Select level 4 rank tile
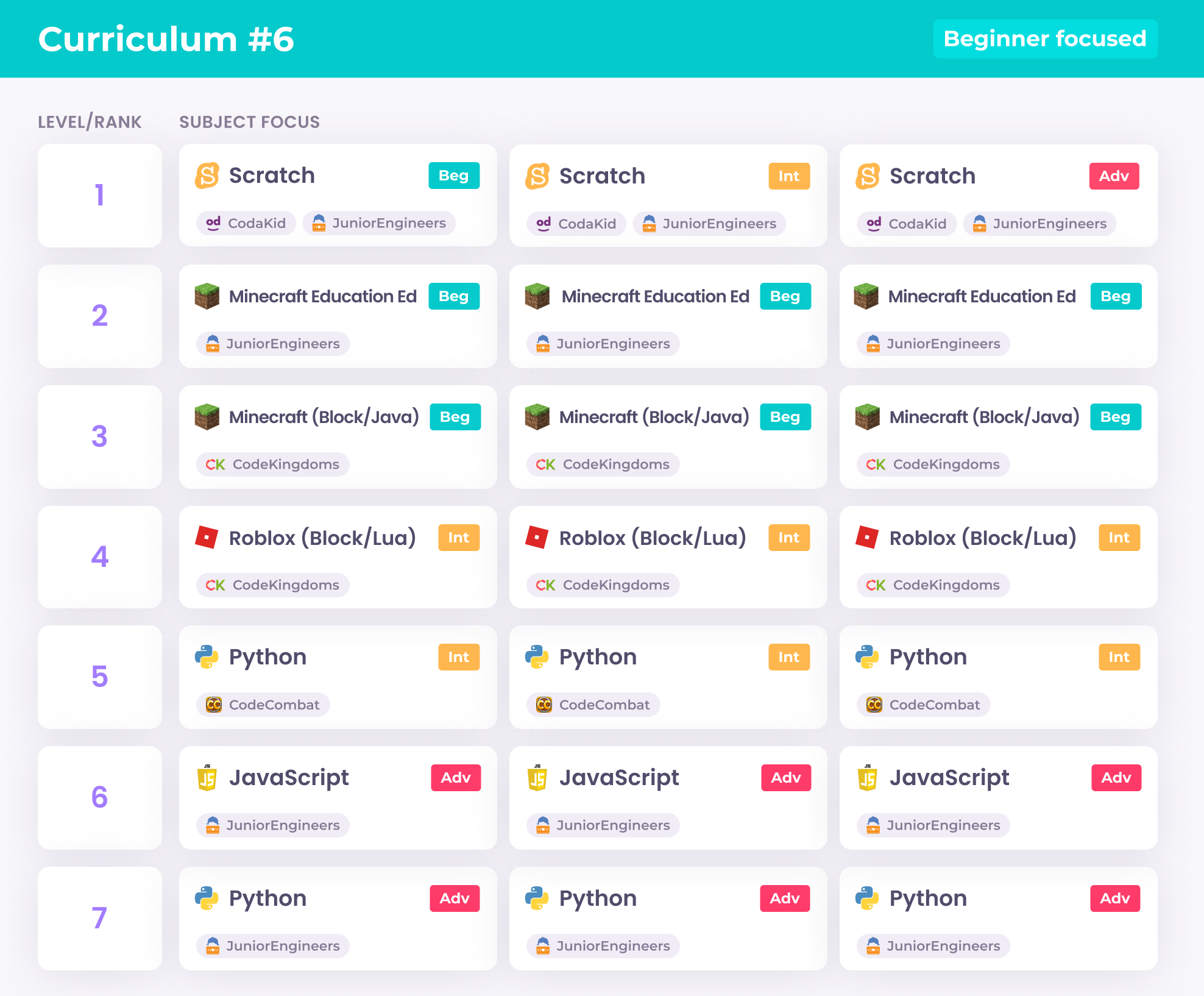Image resolution: width=1204 pixels, height=996 pixels. tap(100, 557)
